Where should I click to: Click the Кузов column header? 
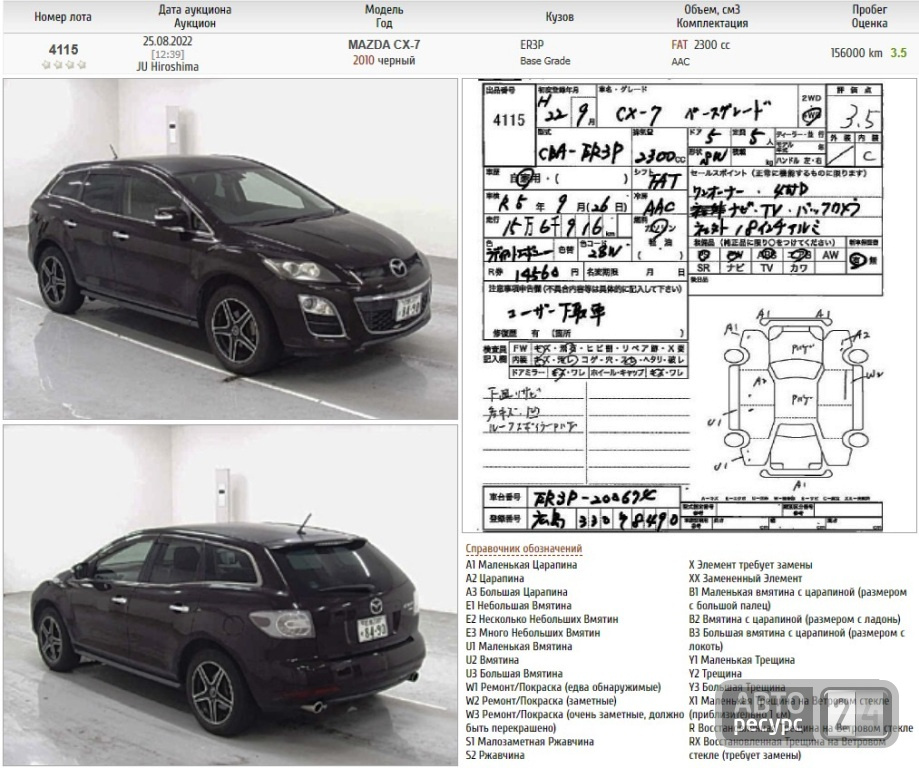click(559, 17)
